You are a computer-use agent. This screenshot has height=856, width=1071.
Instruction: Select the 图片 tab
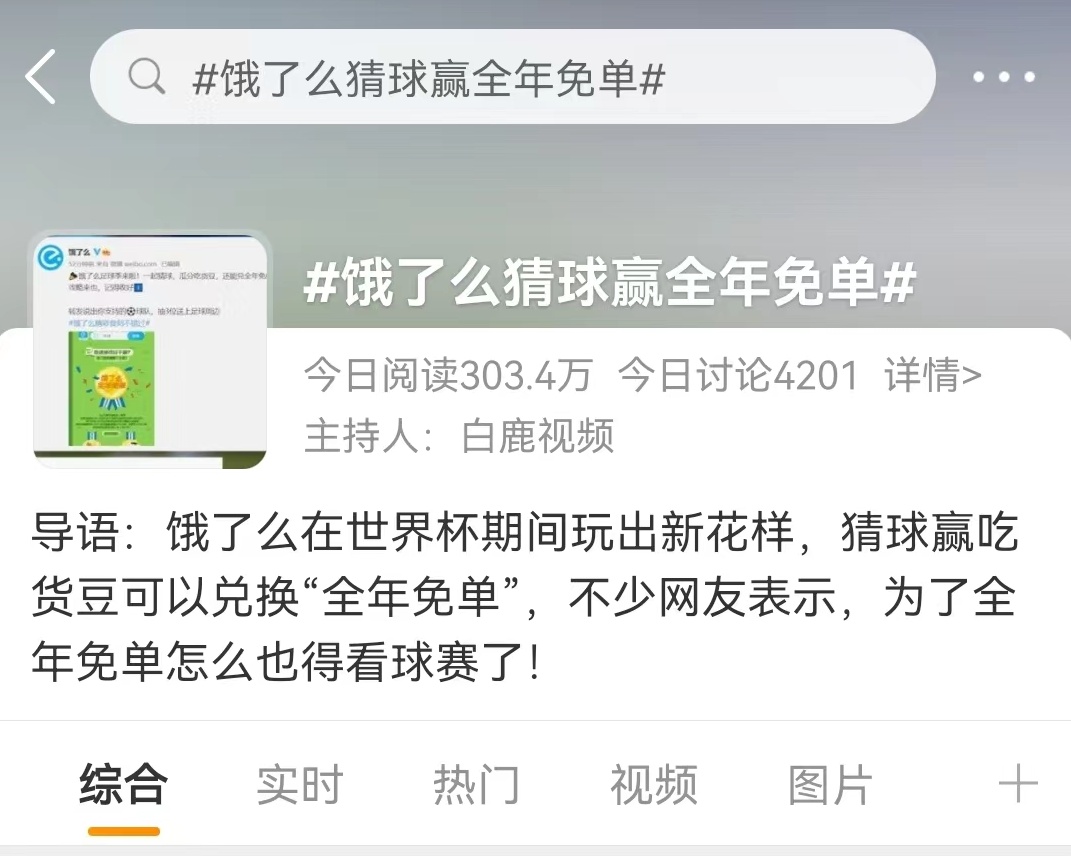(831, 784)
